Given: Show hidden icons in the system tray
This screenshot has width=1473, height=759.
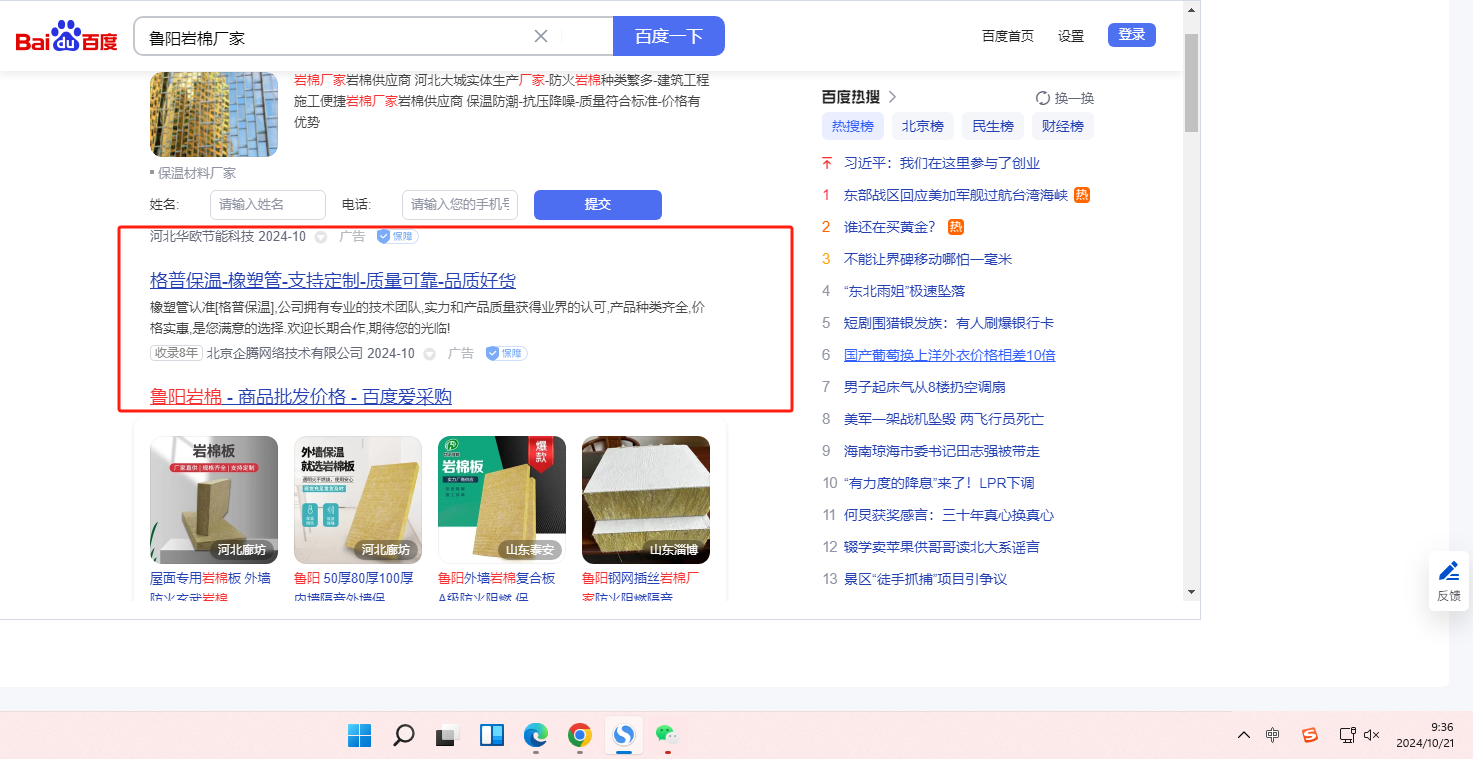Looking at the screenshot, I should 1244,735.
